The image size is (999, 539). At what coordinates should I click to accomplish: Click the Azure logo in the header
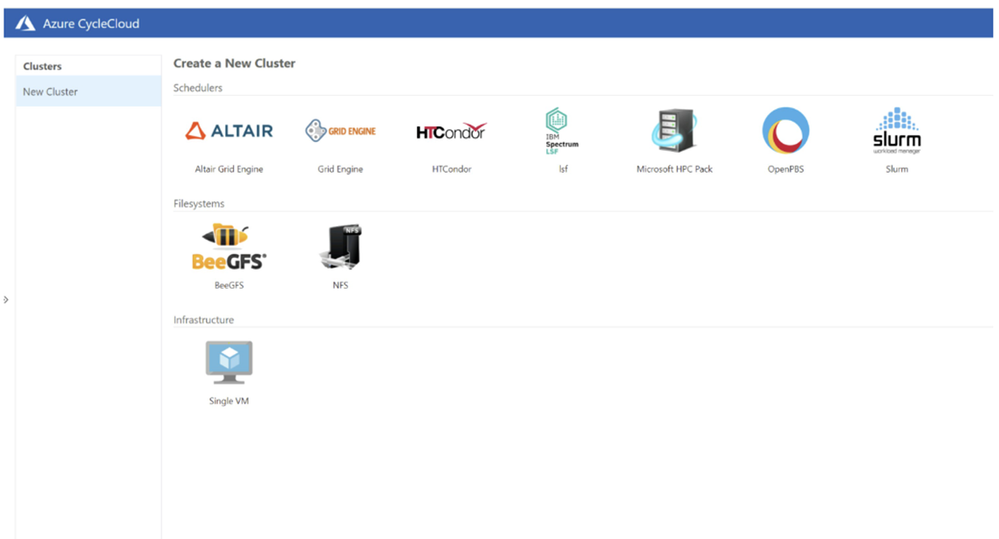pos(25,24)
